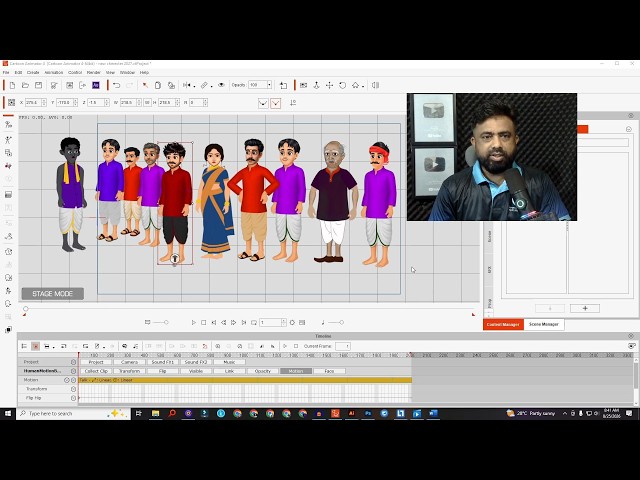Switch to the Content Manager tab
The image size is (640, 480).
point(503,324)
